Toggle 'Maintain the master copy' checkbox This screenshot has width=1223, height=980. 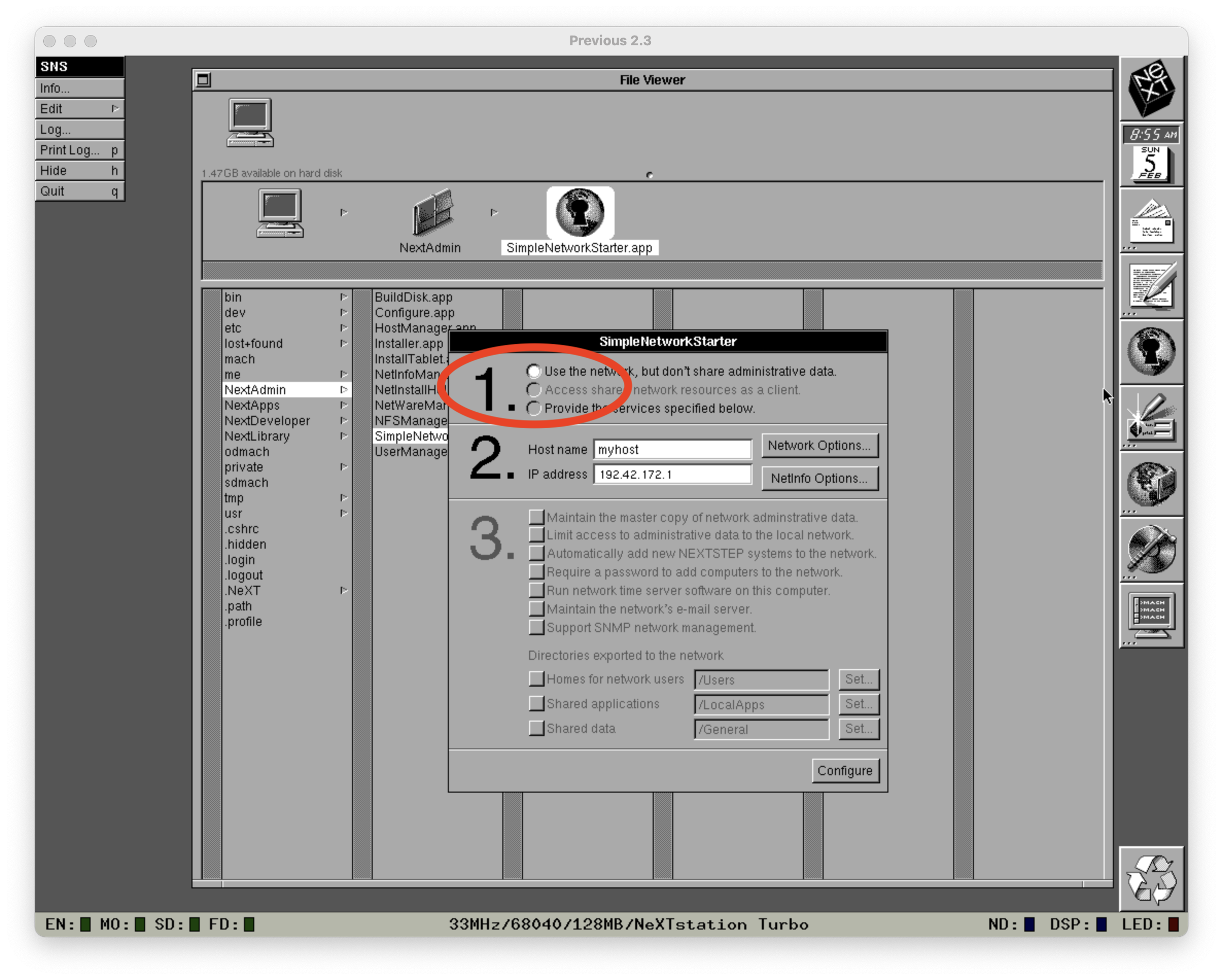point(536,517)
